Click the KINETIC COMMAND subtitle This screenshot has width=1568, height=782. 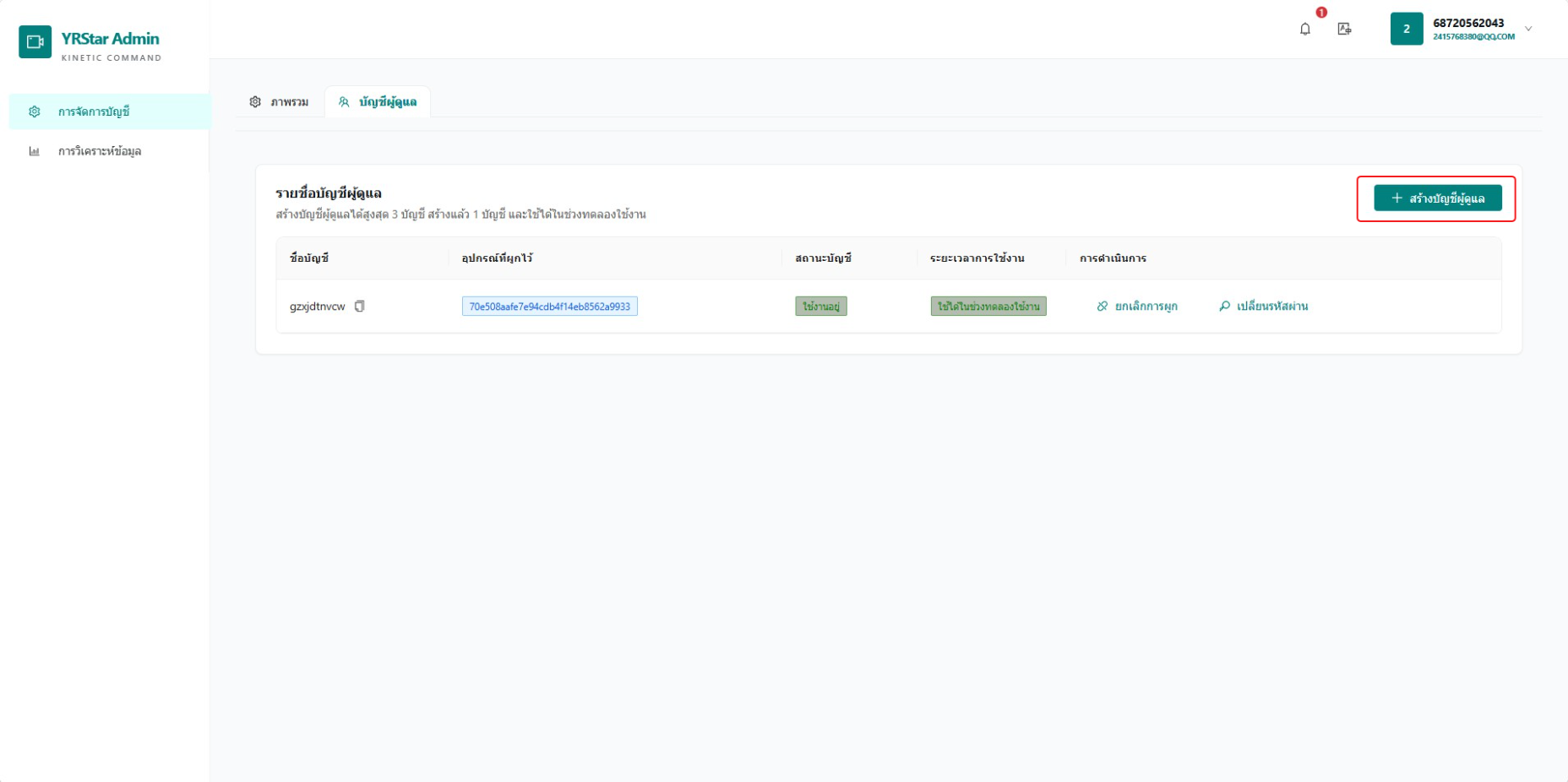112,58
